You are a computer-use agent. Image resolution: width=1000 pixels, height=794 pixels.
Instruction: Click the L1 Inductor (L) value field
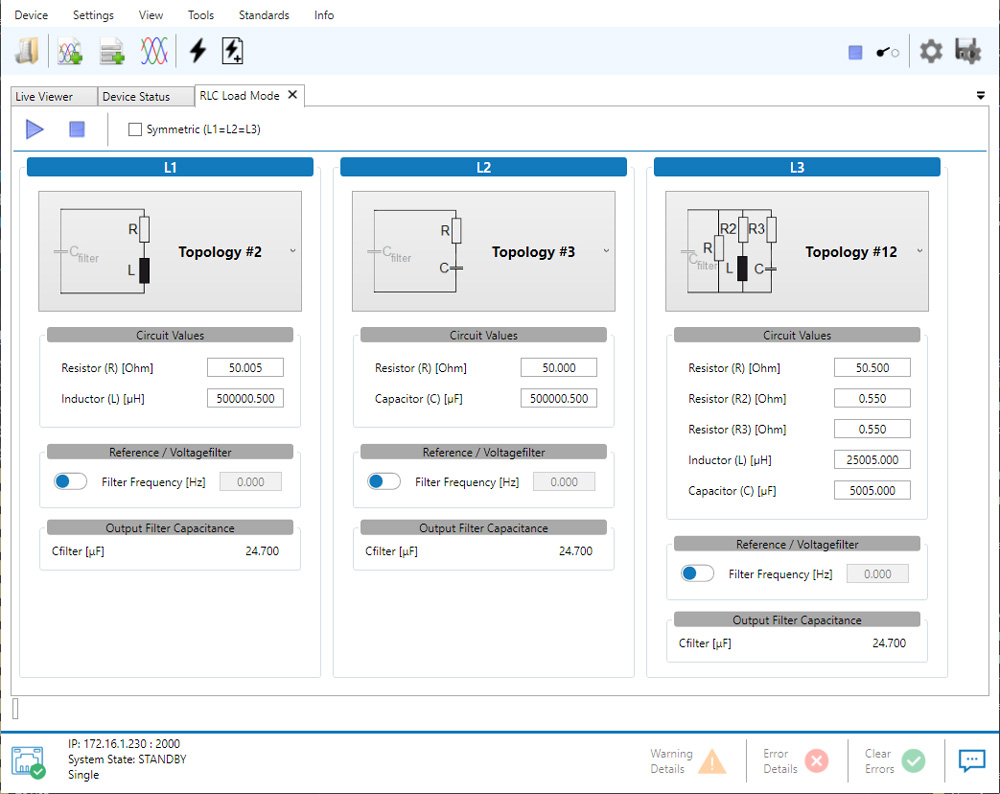[245, 399]
